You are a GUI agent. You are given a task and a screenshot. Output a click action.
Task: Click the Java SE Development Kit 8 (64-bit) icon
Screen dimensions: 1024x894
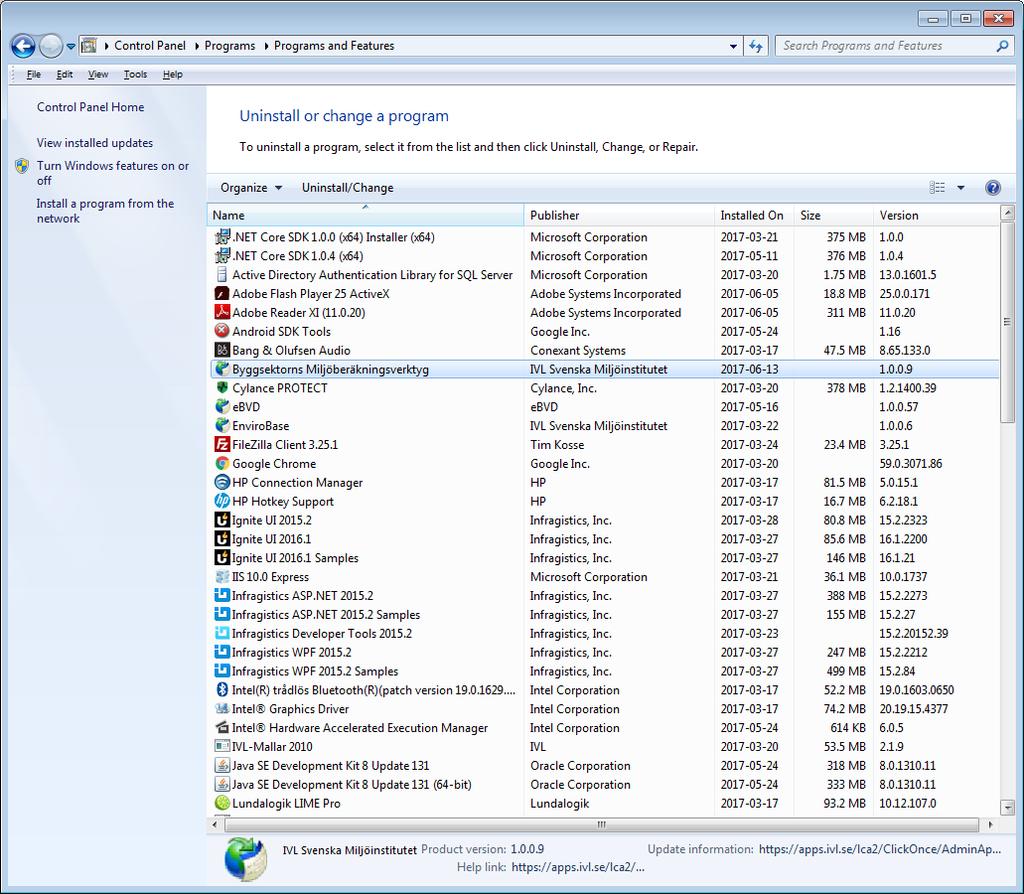[x=222, y=784]
